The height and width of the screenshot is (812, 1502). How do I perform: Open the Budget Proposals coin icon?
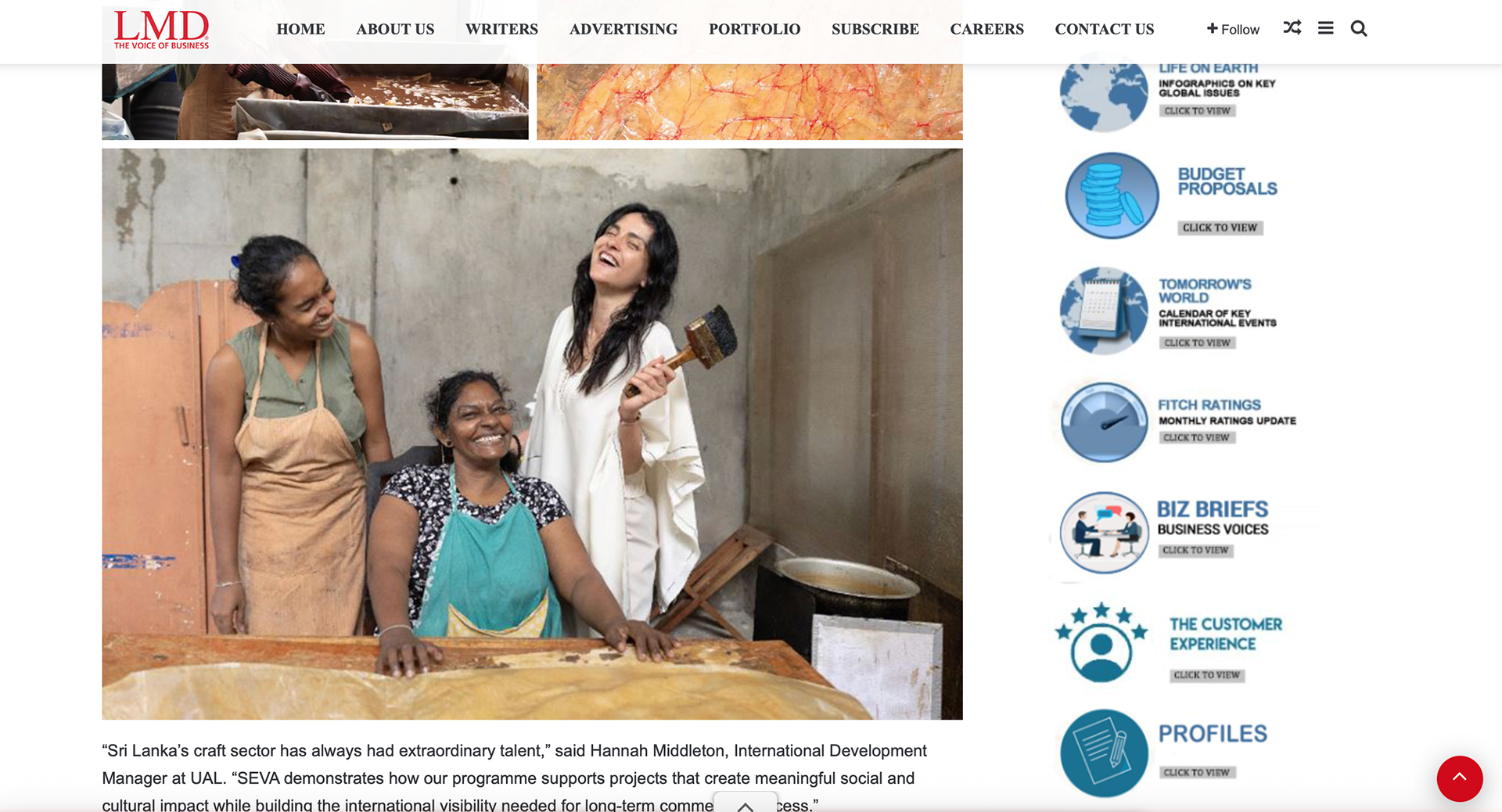1112,196
